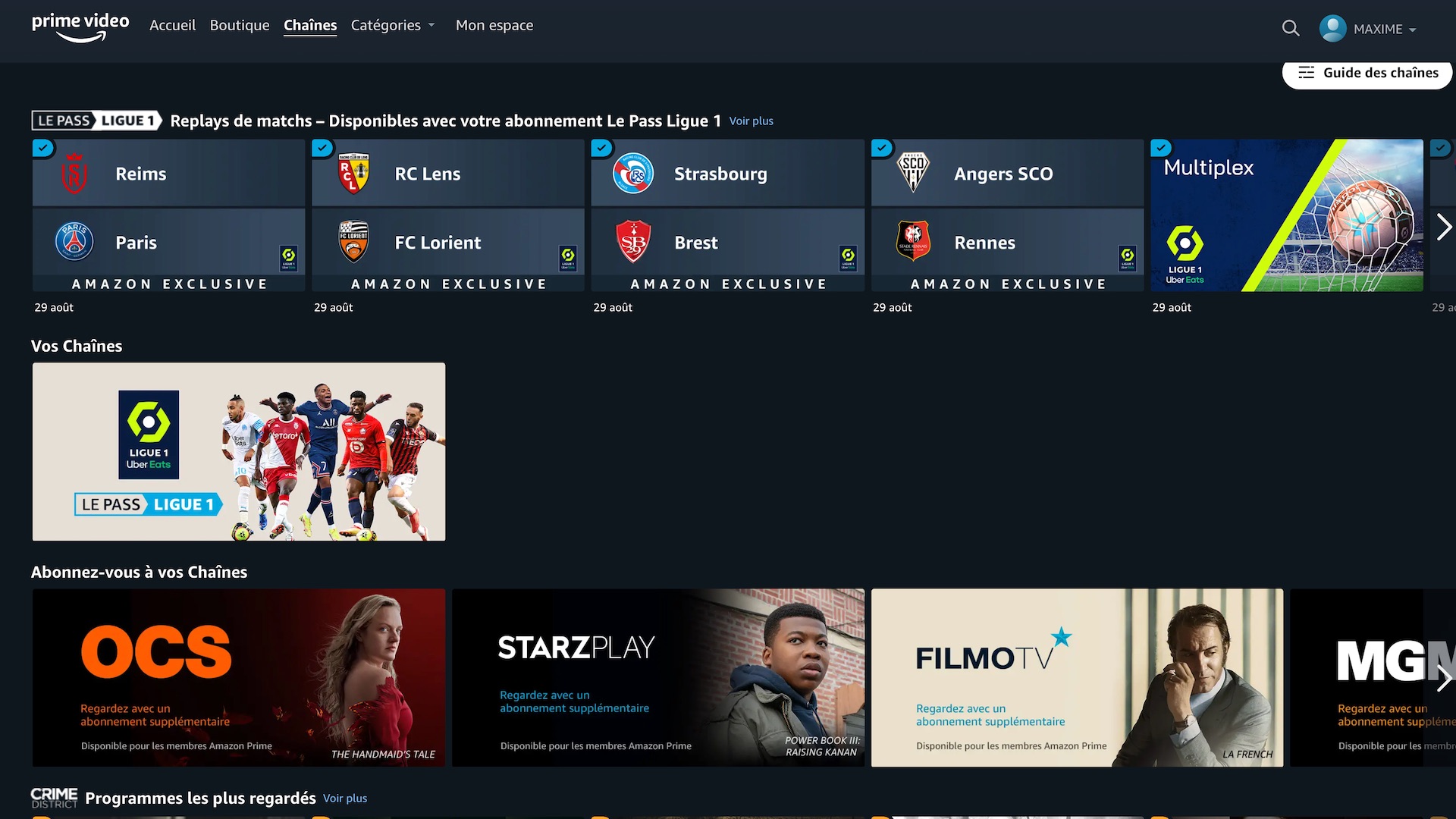
Task: Click the Le Pass Ligue 1 channel icon
Action: pos(238,450)
